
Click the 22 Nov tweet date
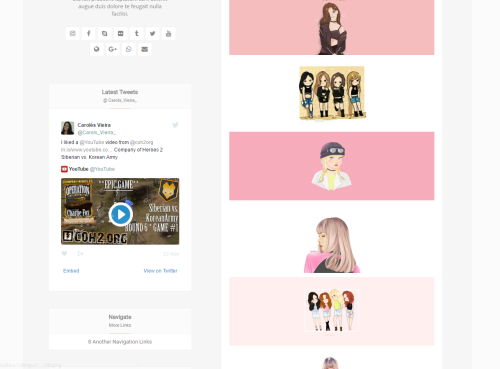click(x=171, y=254)
